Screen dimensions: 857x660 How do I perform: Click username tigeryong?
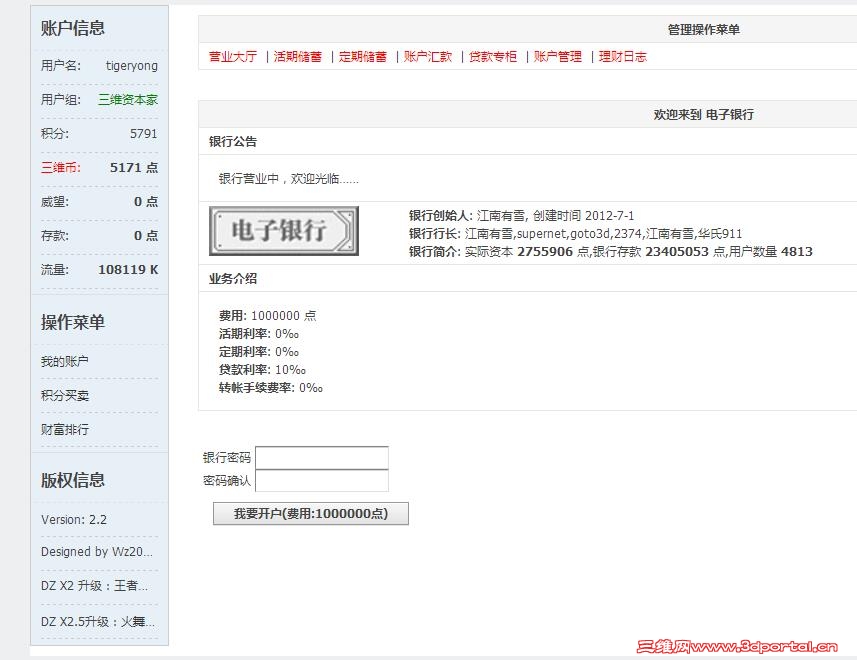(x=132, y=66)
